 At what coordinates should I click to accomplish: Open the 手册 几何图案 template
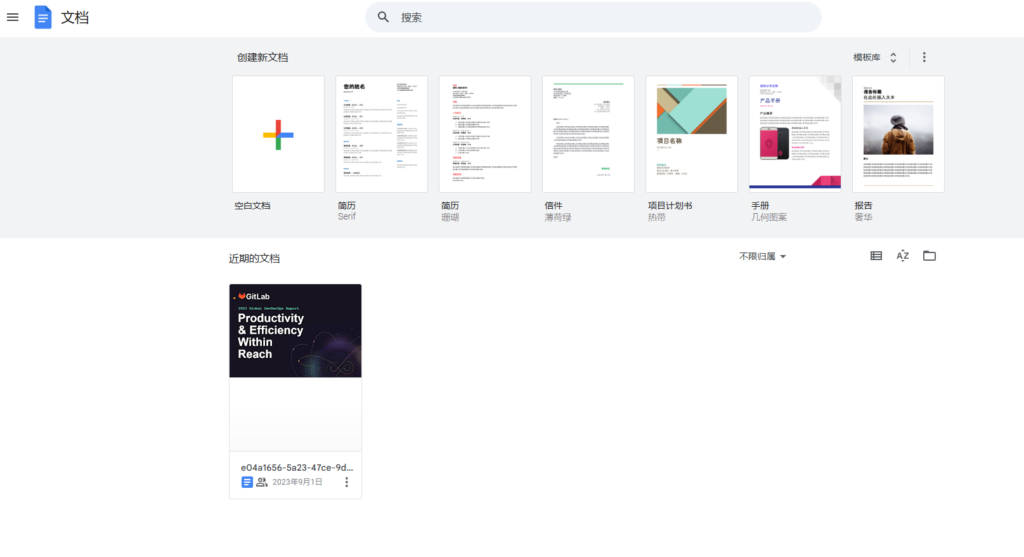795,134
